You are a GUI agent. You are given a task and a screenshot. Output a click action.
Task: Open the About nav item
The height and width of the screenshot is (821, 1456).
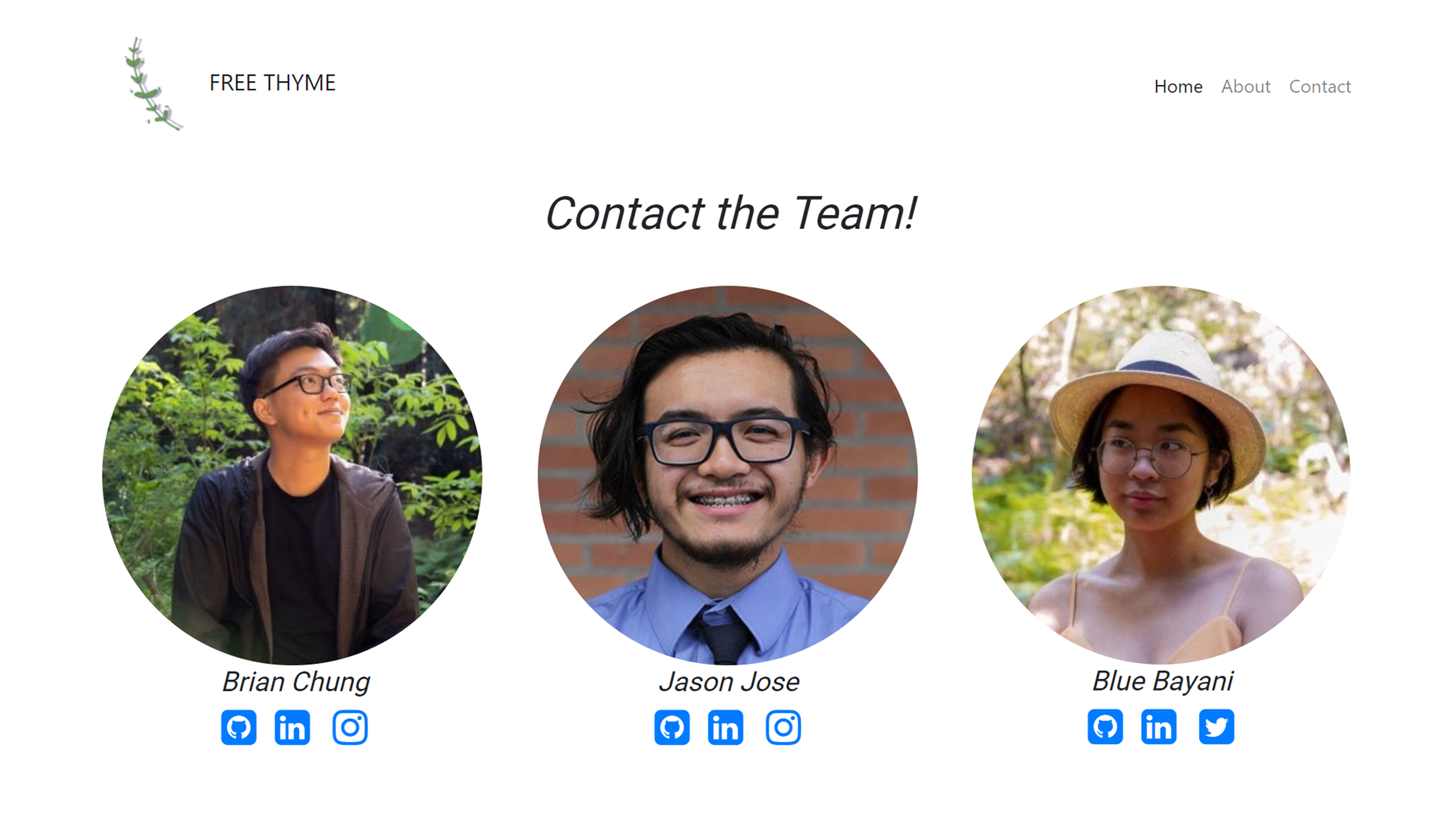(1245, 87)
